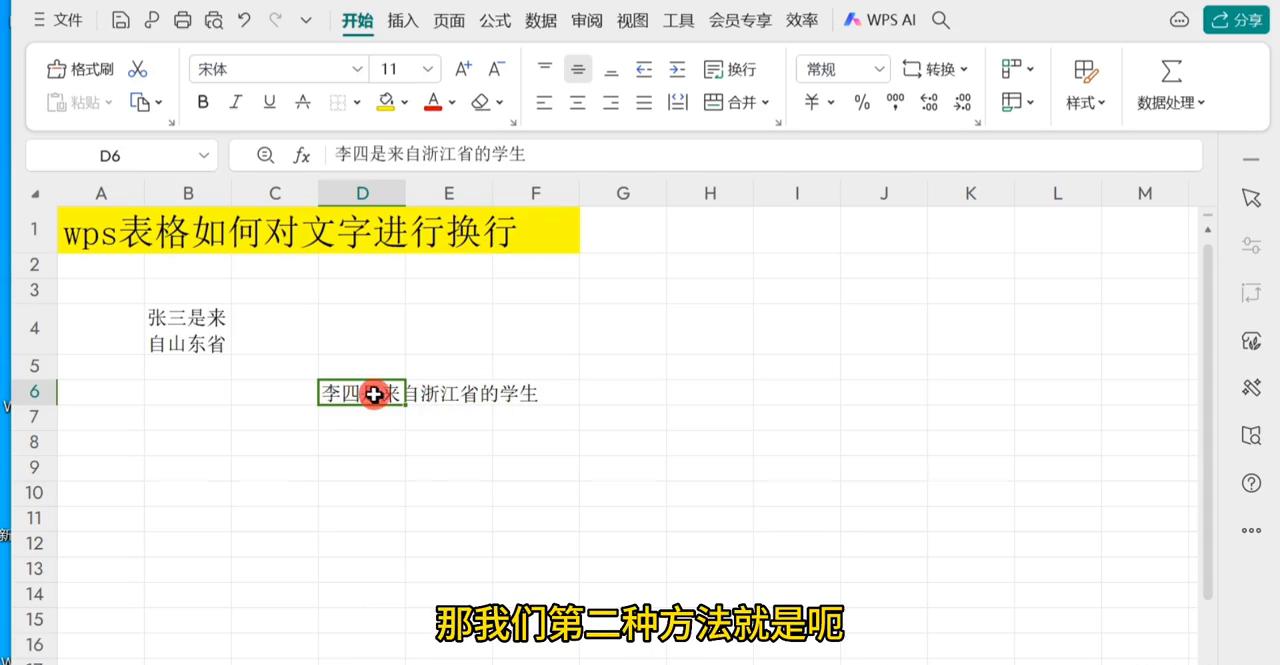Click the 分享 share button
This screenshot has width=1280, height=665.
[1236, 20]
